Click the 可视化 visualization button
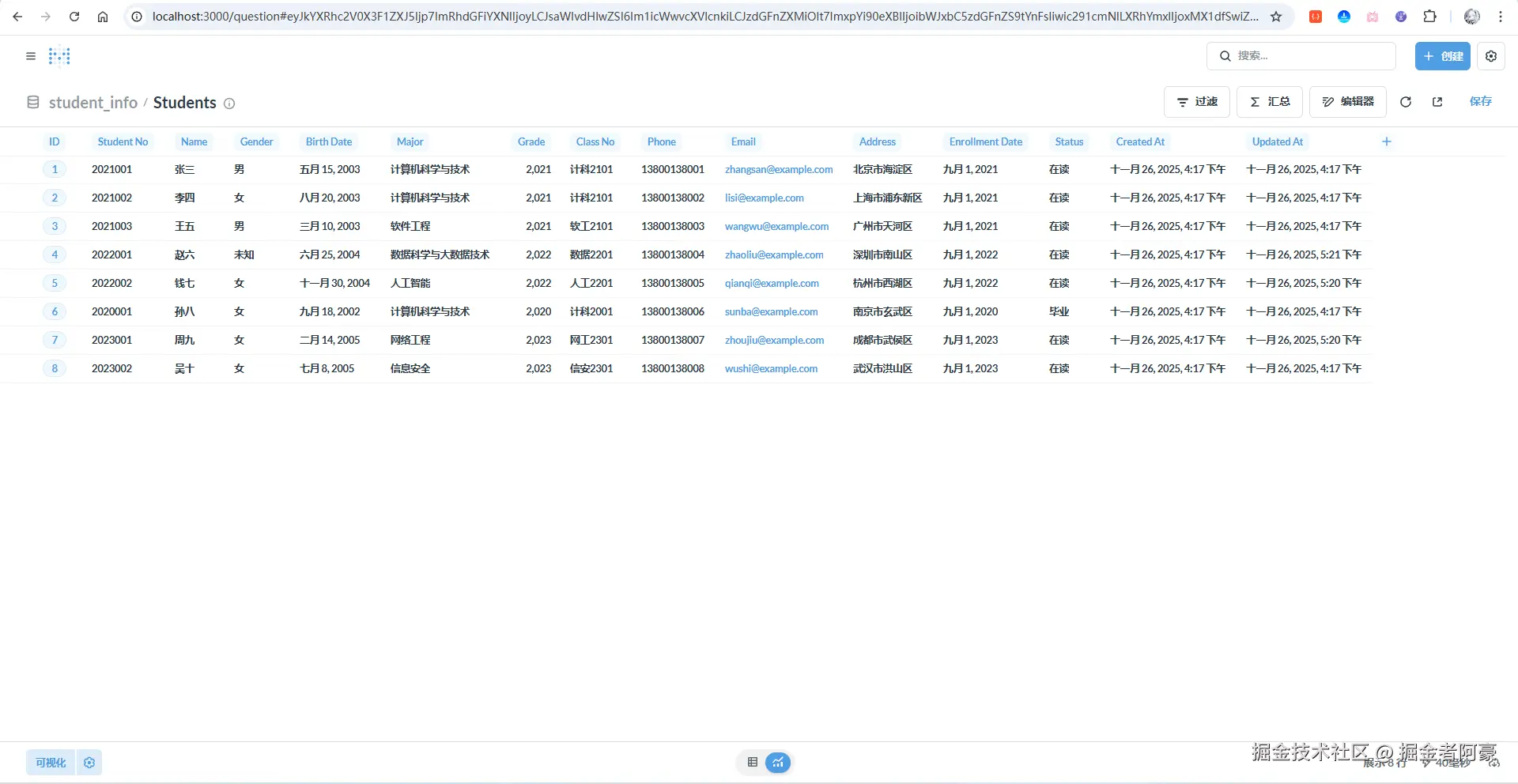Viewport: 1518px width, 784px height. [x=51, y=763]
